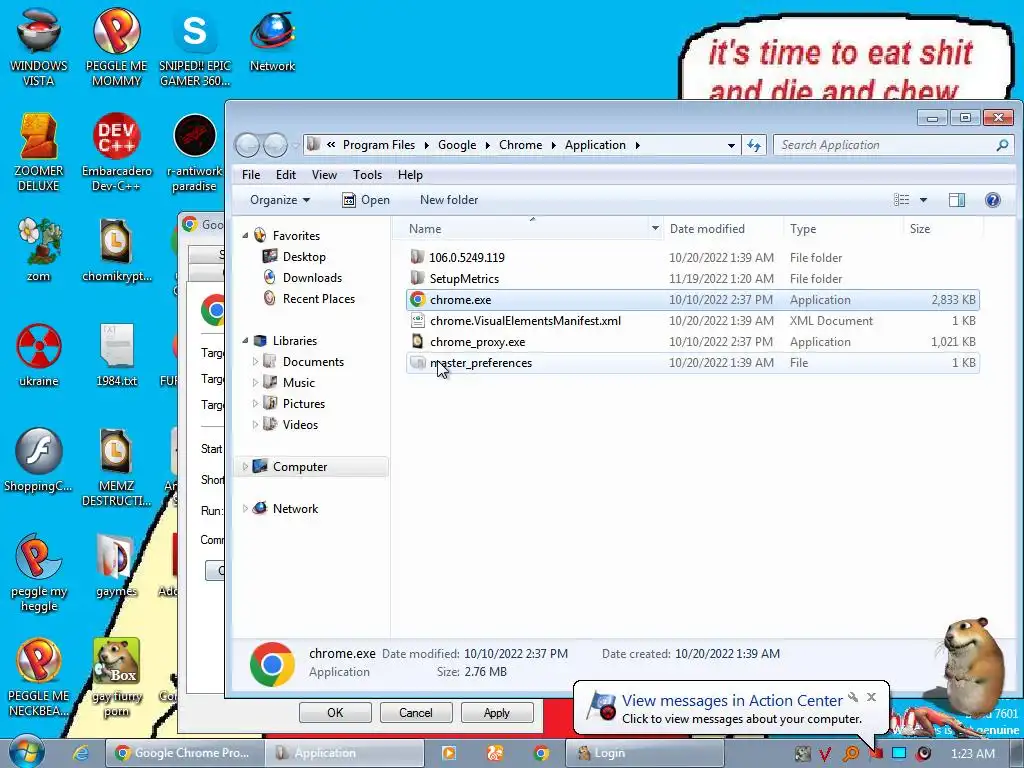
Task: Open Internet Explorer from the taskbar
Action: click(x=80, y=753)
